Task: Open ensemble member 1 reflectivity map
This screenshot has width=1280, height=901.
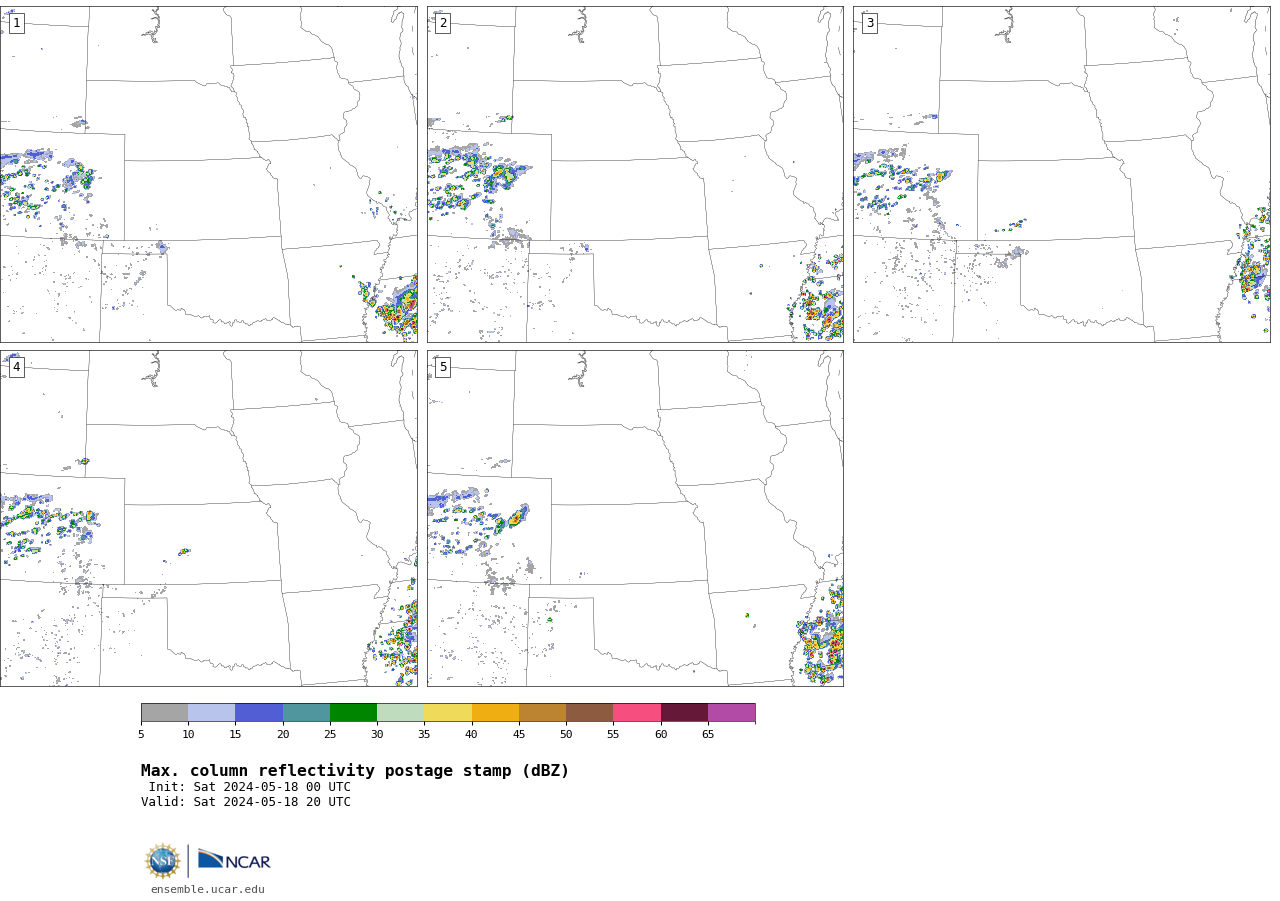Action: pyautogui.click(x=208, y=174)
